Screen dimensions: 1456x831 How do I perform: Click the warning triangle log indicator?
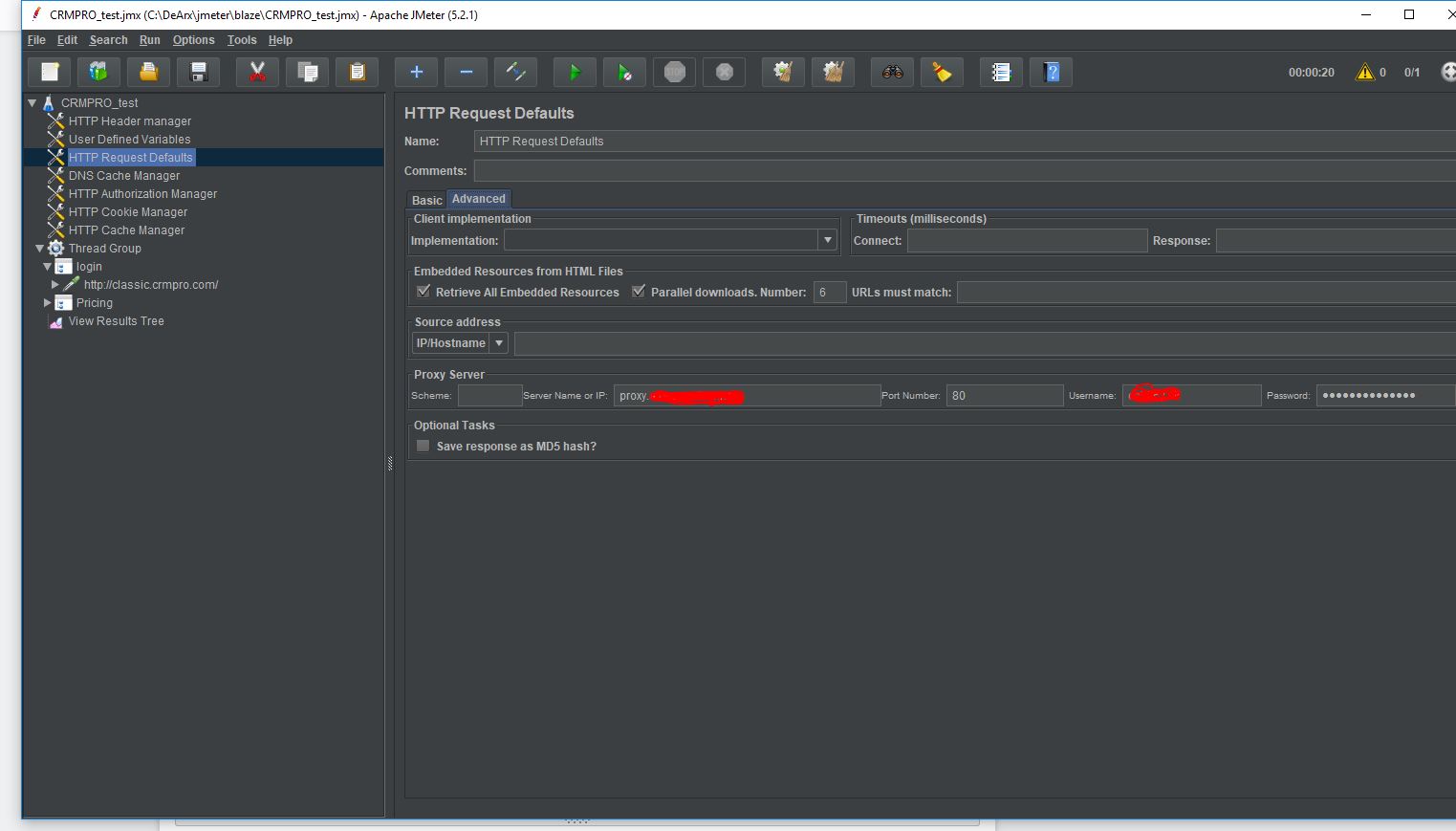click(x=1364, y=72)
